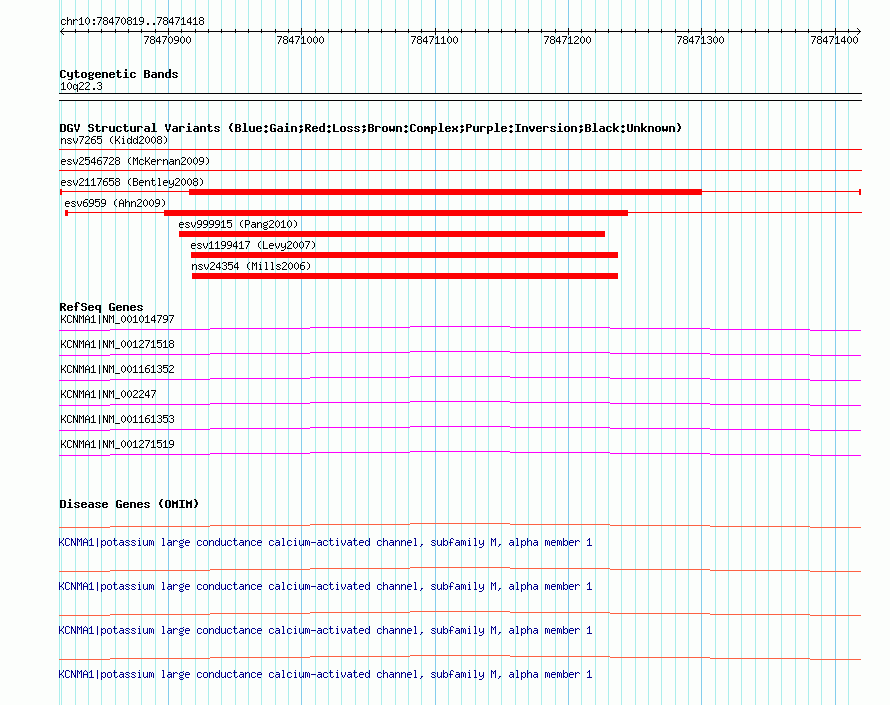
Task: Click the 78471100 ruler tick label
Action: (x=434, y=40)
